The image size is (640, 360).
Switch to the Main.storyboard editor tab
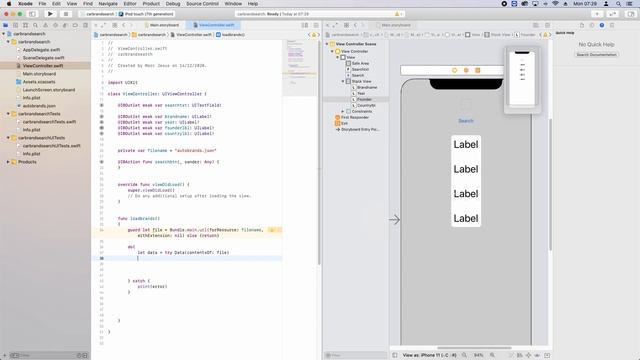click(161, 25)
